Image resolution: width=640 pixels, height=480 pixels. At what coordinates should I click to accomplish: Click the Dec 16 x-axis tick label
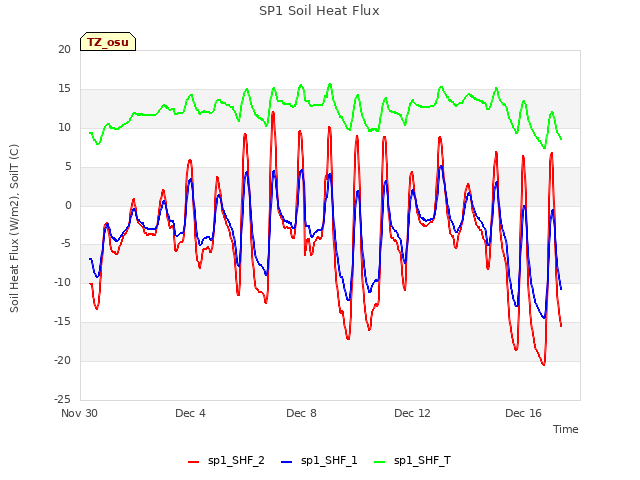point(523,413)
